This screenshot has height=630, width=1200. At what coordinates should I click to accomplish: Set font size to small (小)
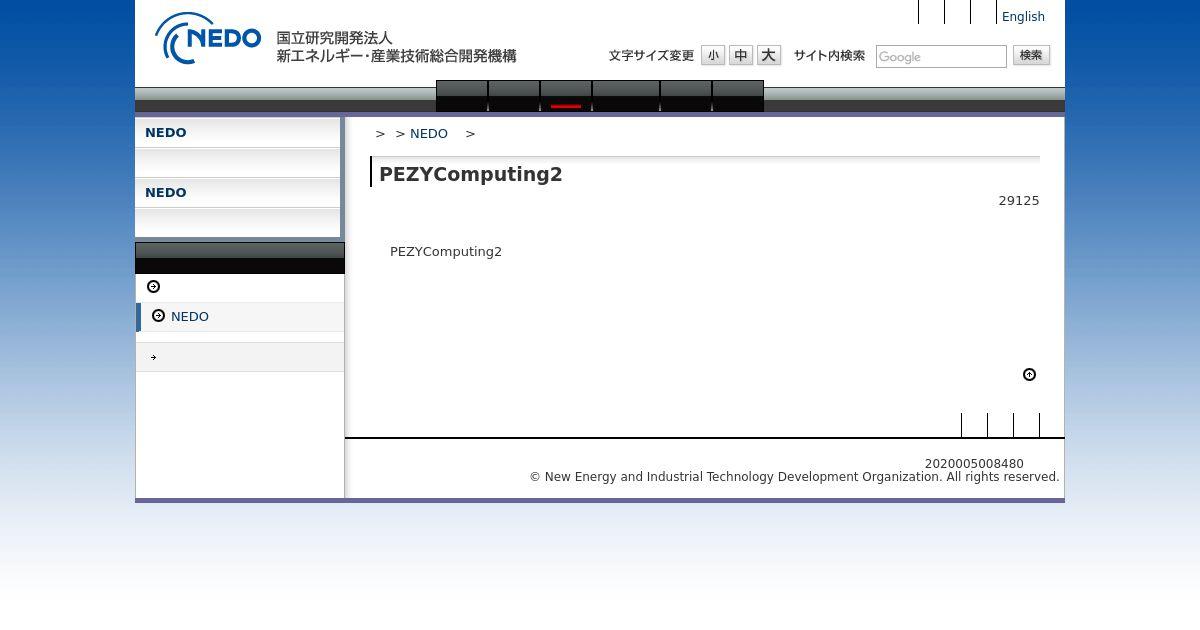(713, 56)
